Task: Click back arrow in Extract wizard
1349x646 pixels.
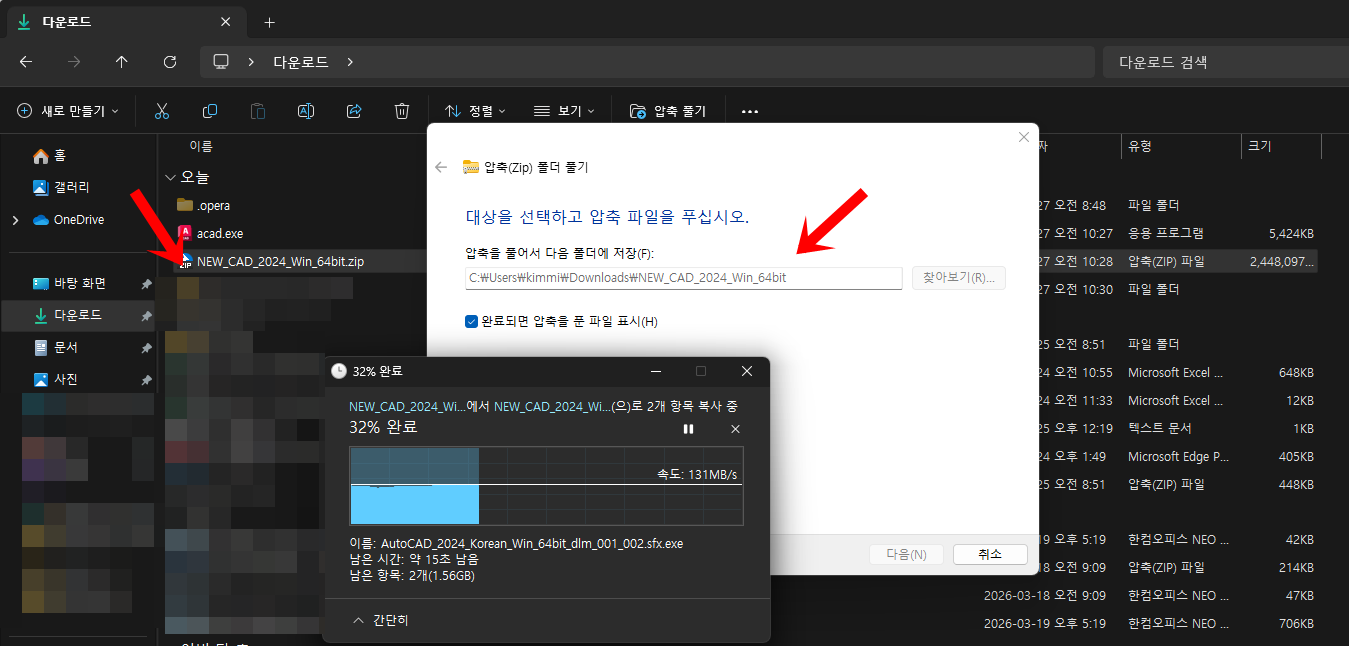Action: (x=441, y=167)
